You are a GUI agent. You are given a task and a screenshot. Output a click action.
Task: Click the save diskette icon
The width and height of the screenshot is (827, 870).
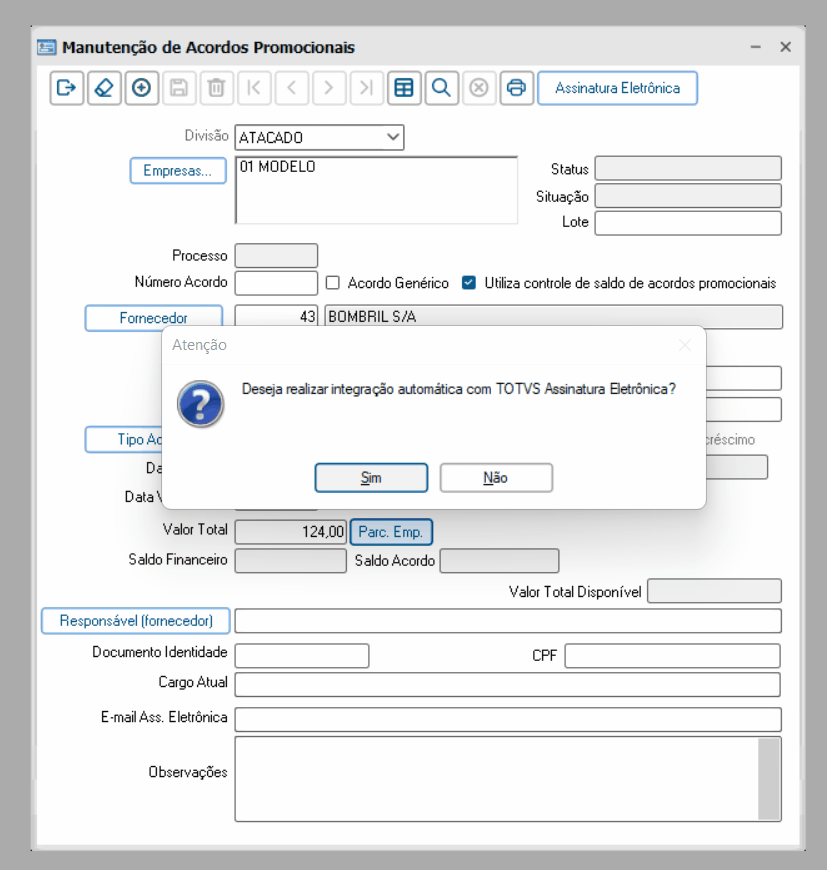coord(179,88)
